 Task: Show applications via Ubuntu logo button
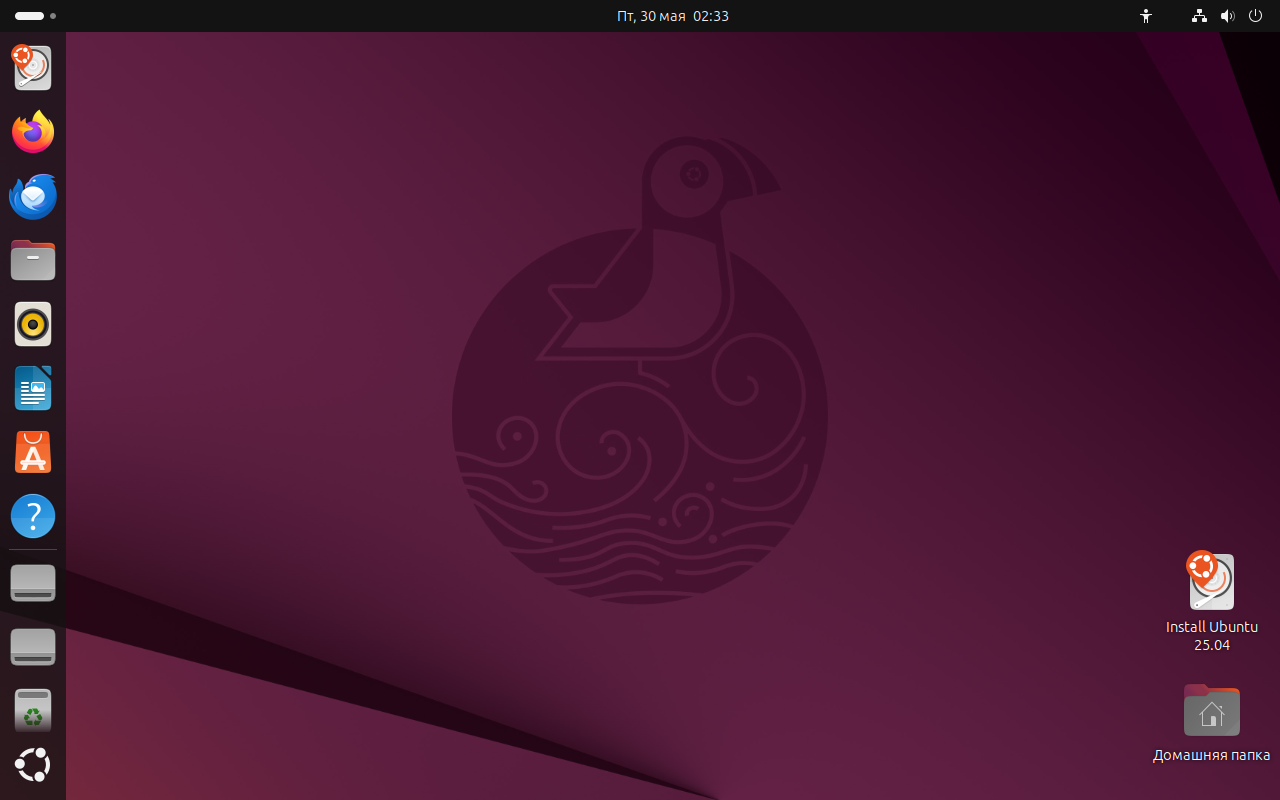click(x=33, y=765)
